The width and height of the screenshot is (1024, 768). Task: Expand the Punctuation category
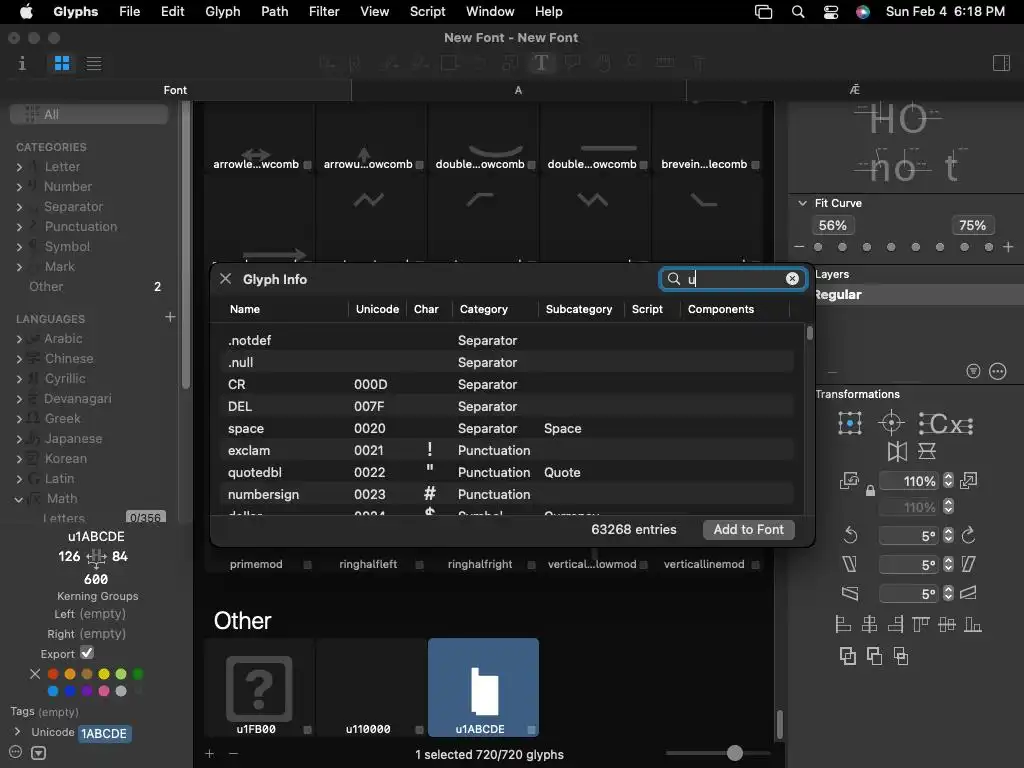(x=20, y=227)
